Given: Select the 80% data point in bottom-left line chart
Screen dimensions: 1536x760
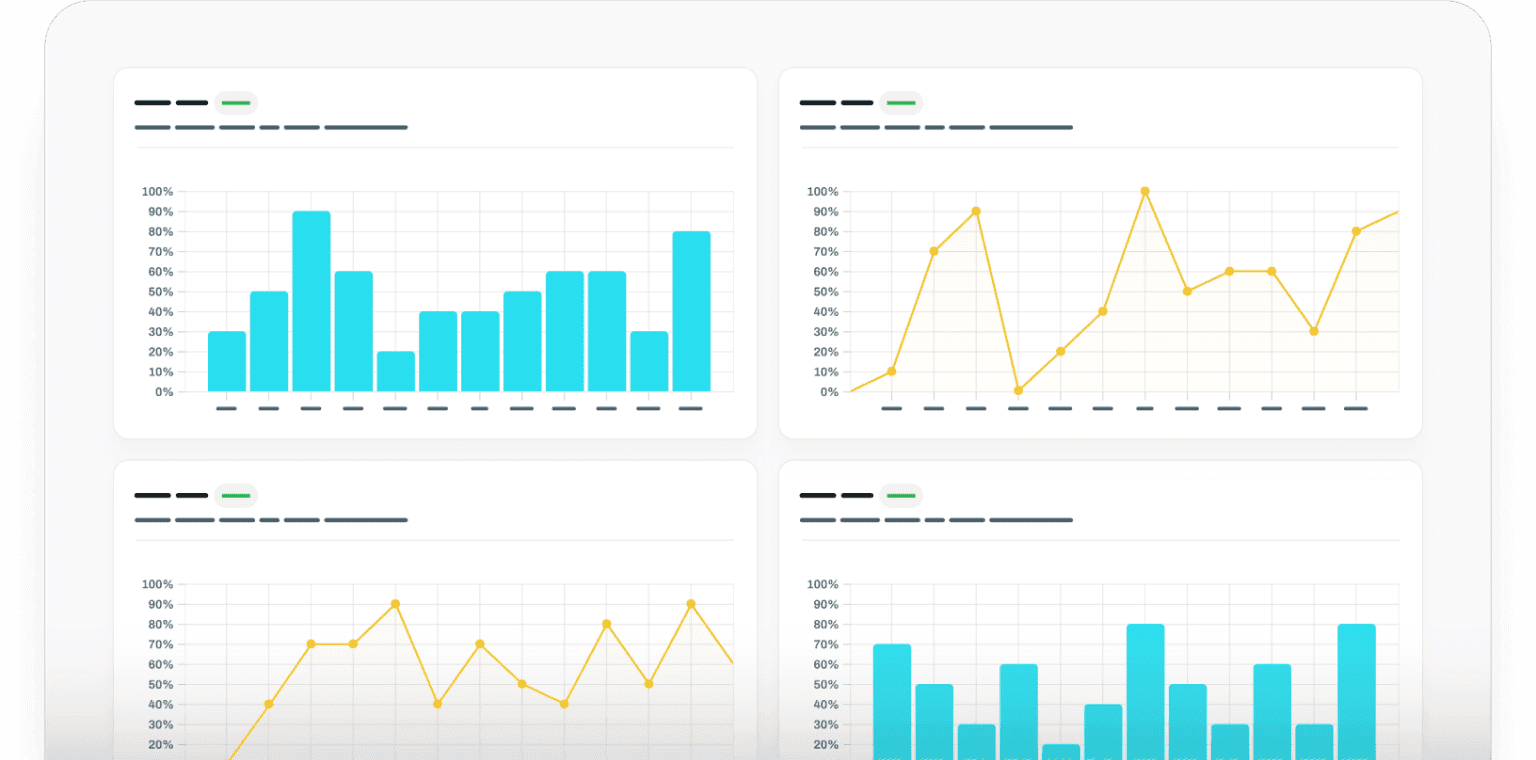Looking at the screenshot, I should (x=606, y=624).
